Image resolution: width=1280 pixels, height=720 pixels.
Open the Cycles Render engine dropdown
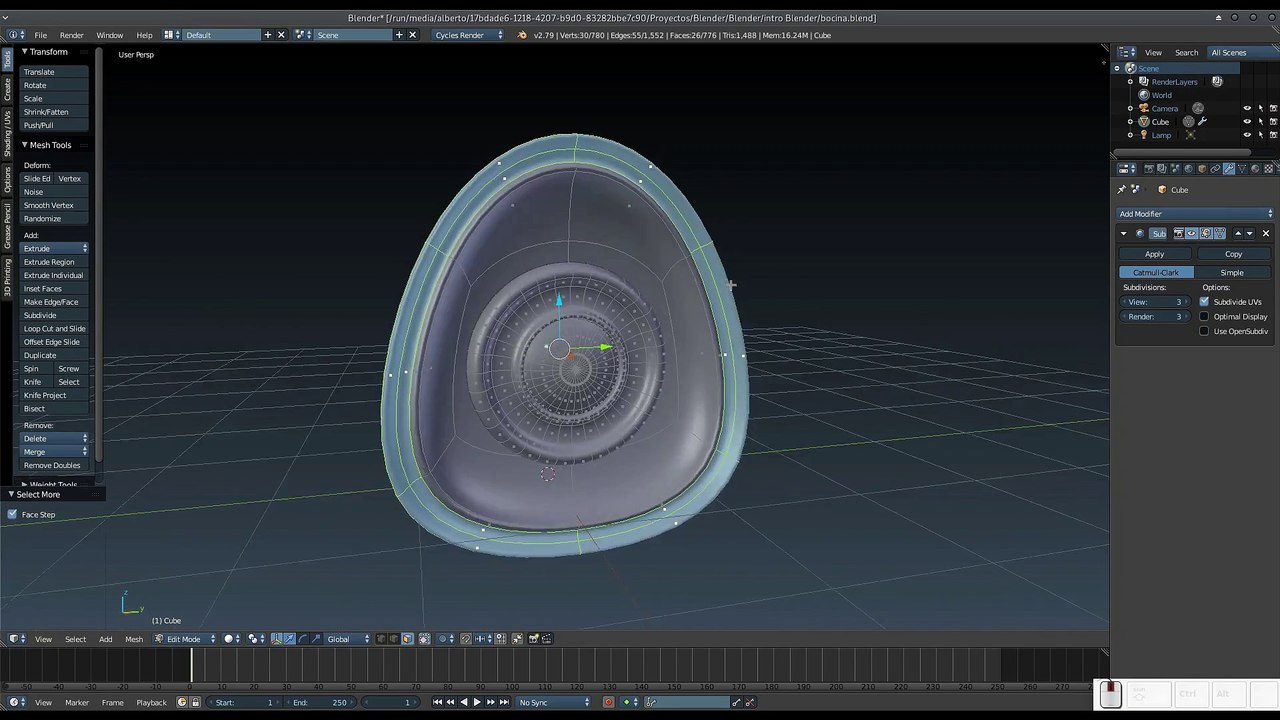point(467,35)
